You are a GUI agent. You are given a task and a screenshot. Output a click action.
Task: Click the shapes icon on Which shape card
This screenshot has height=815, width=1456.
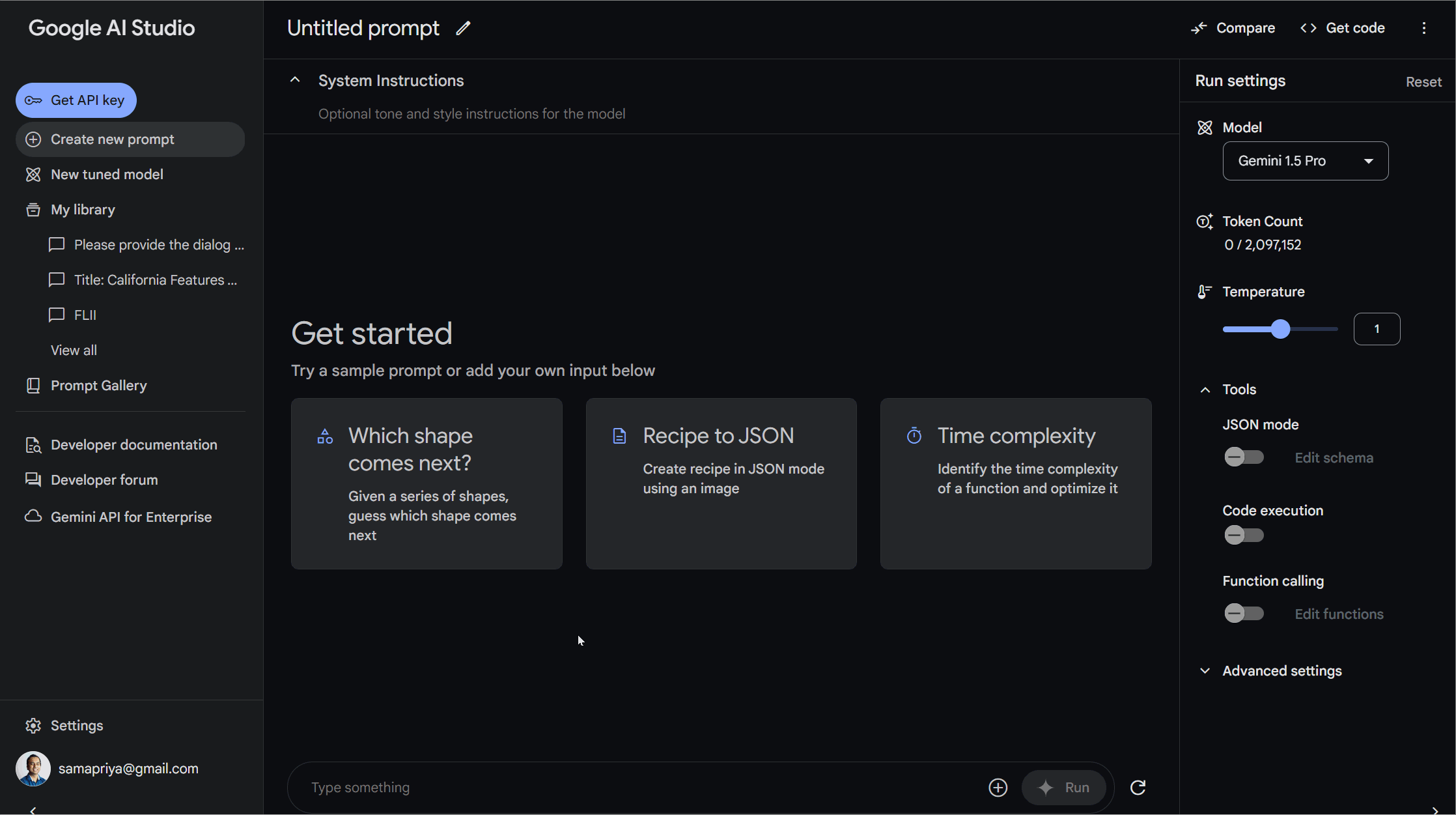pos(325,436)
